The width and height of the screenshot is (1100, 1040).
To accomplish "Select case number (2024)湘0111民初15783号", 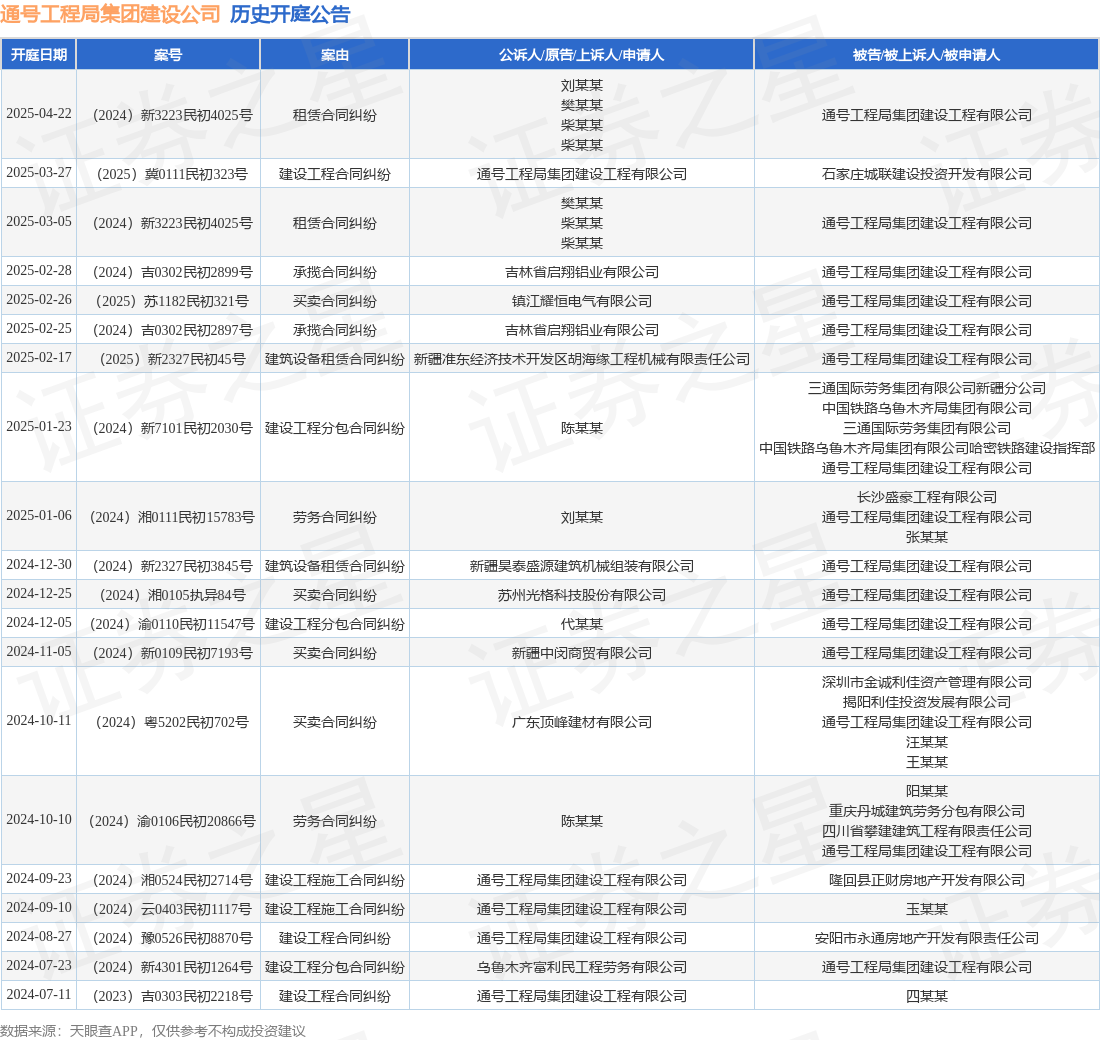I will (x=172, y=517).
